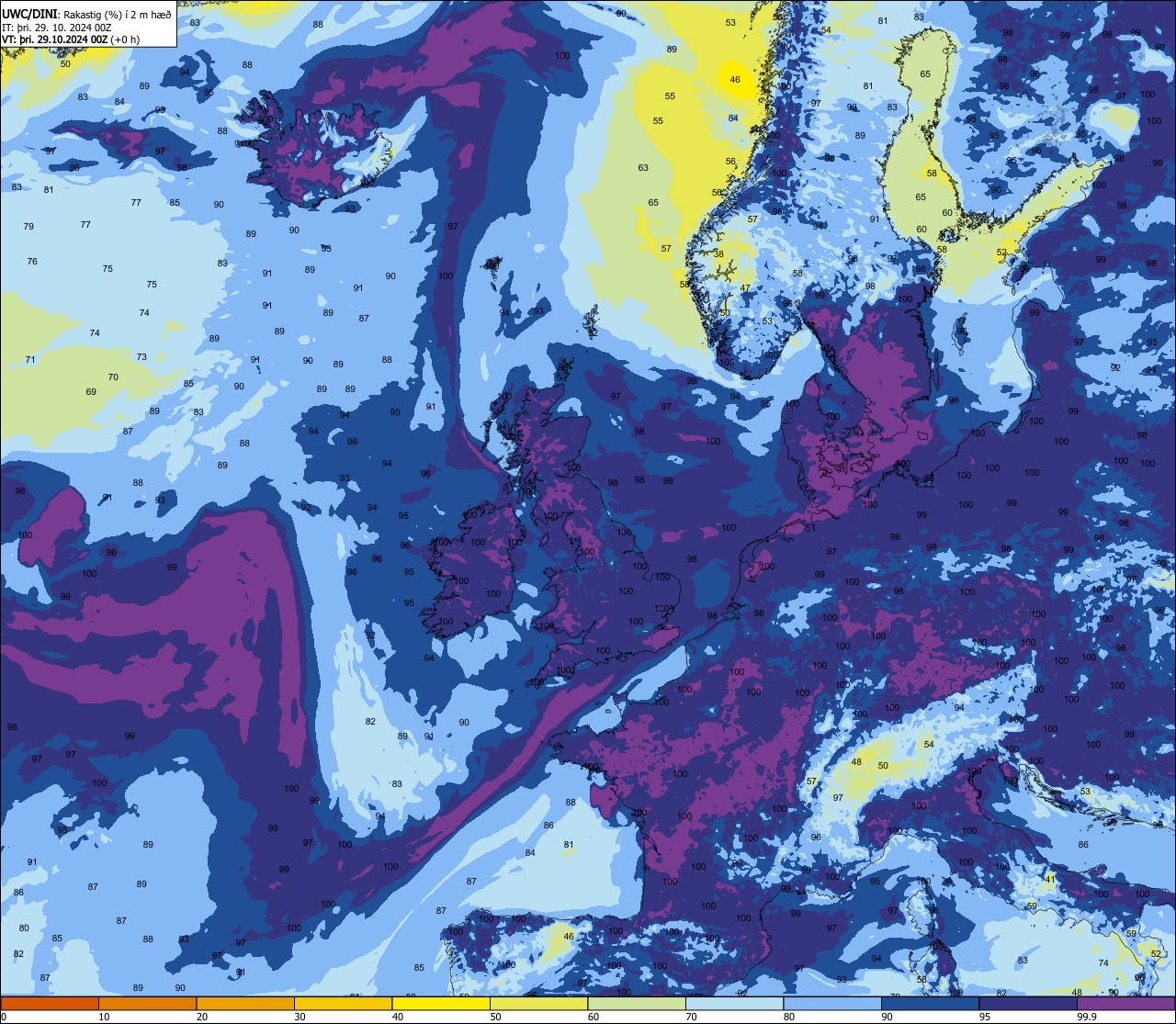
Task: Click the '76' humidity value on the map
Action: (x=32, y=261)
